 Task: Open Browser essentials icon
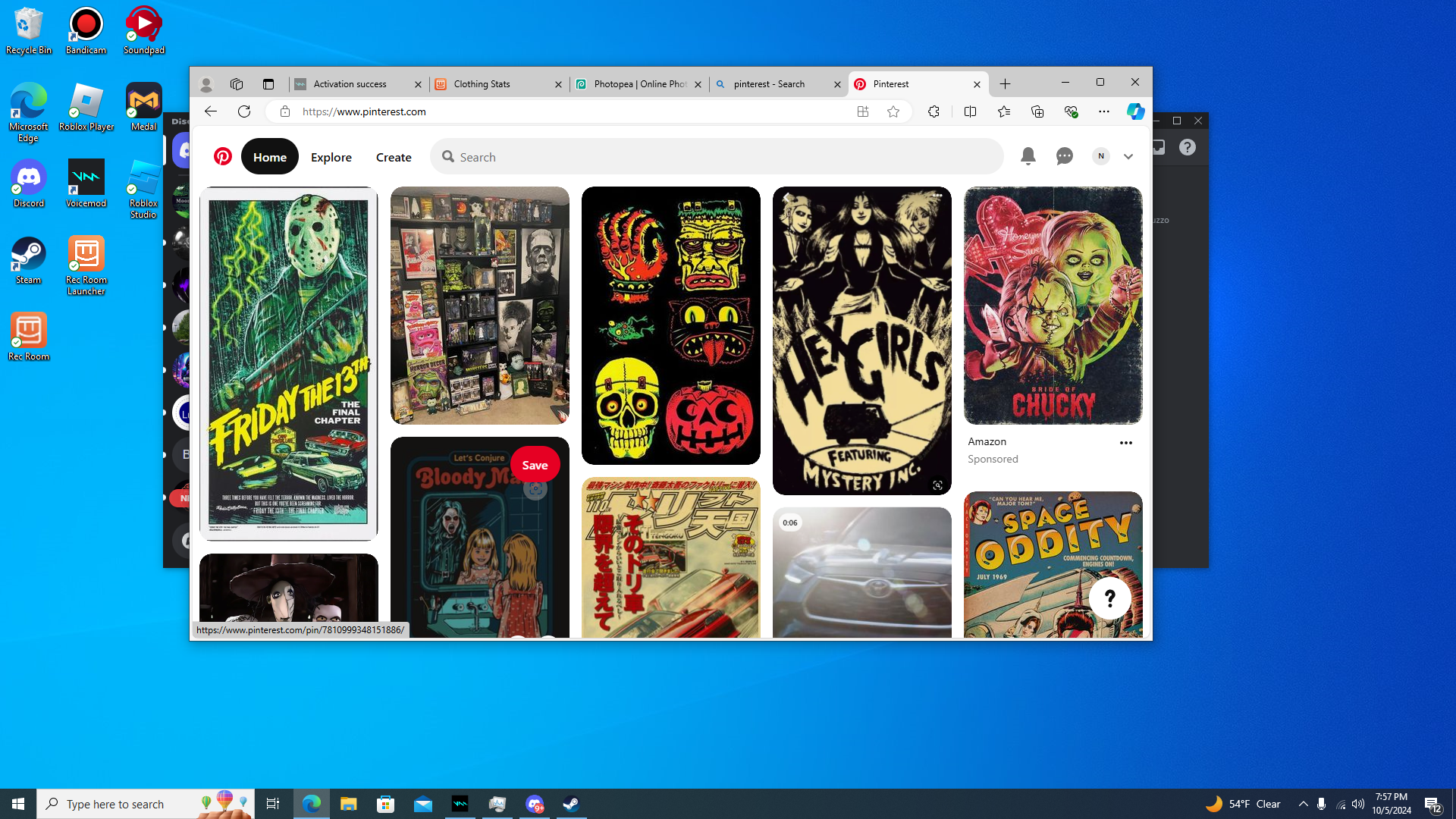tap(1071, 111)
